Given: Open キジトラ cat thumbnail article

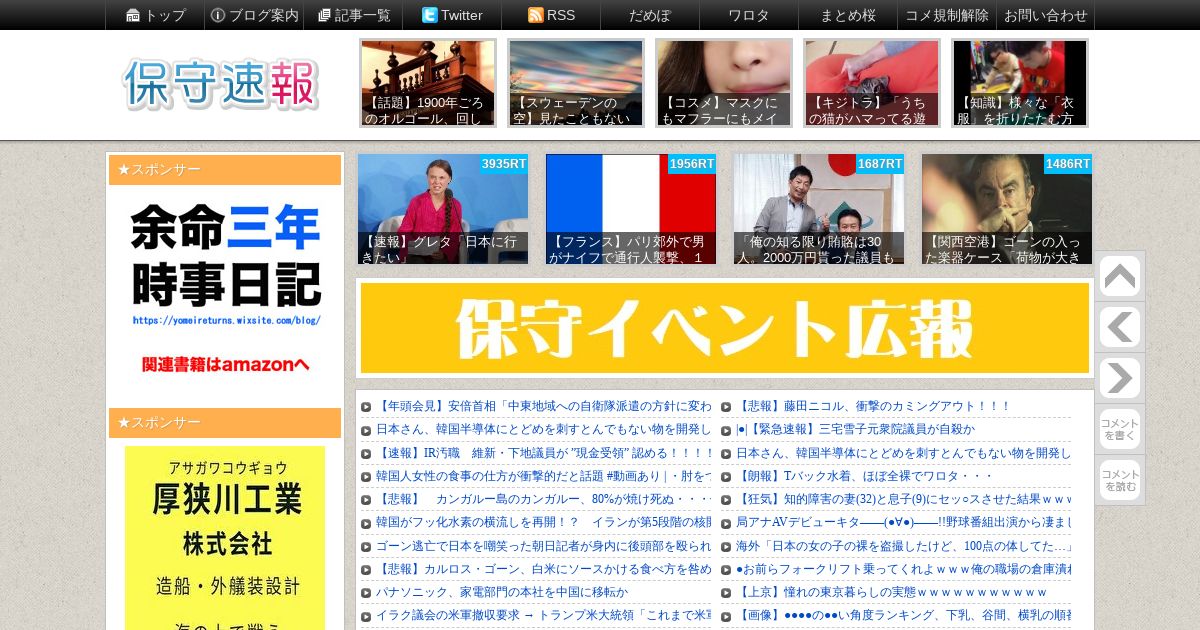Looking at the screenshot, I should pyautogui.click(x=872, y=83).
